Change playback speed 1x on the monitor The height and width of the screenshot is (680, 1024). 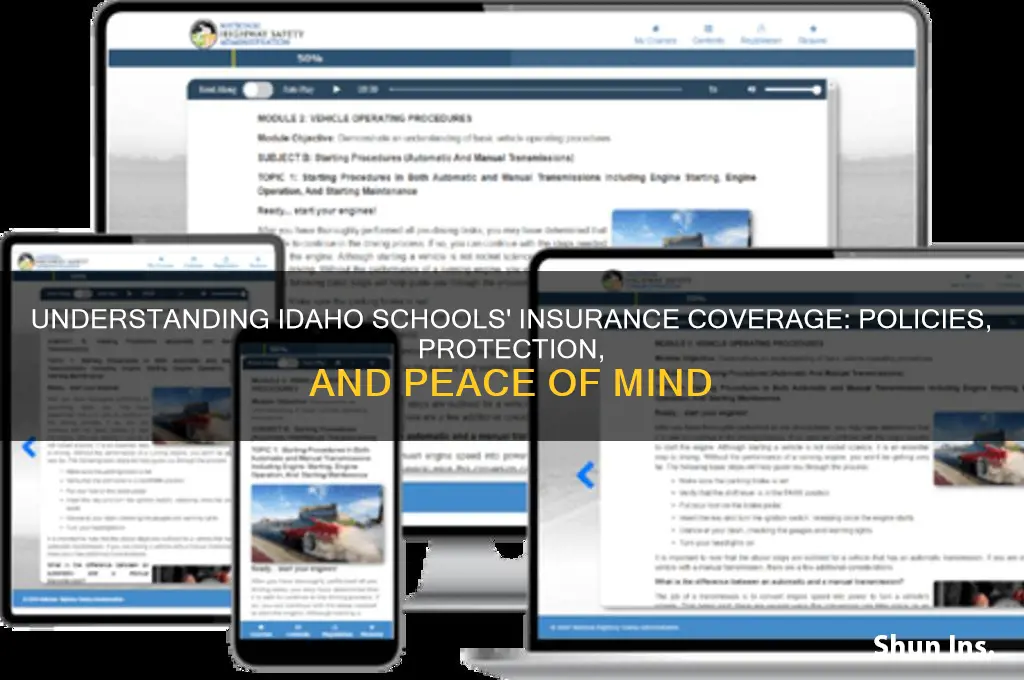pyautogui.click(x=713, y=89)
